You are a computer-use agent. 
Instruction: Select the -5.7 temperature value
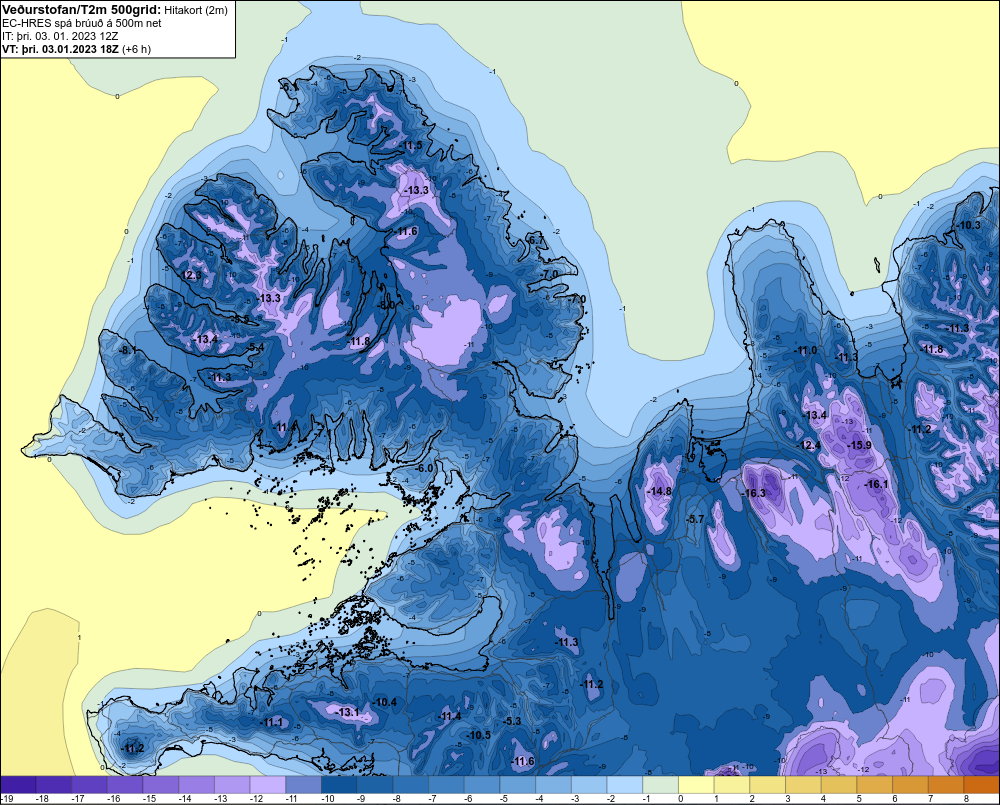click(695, 519)
